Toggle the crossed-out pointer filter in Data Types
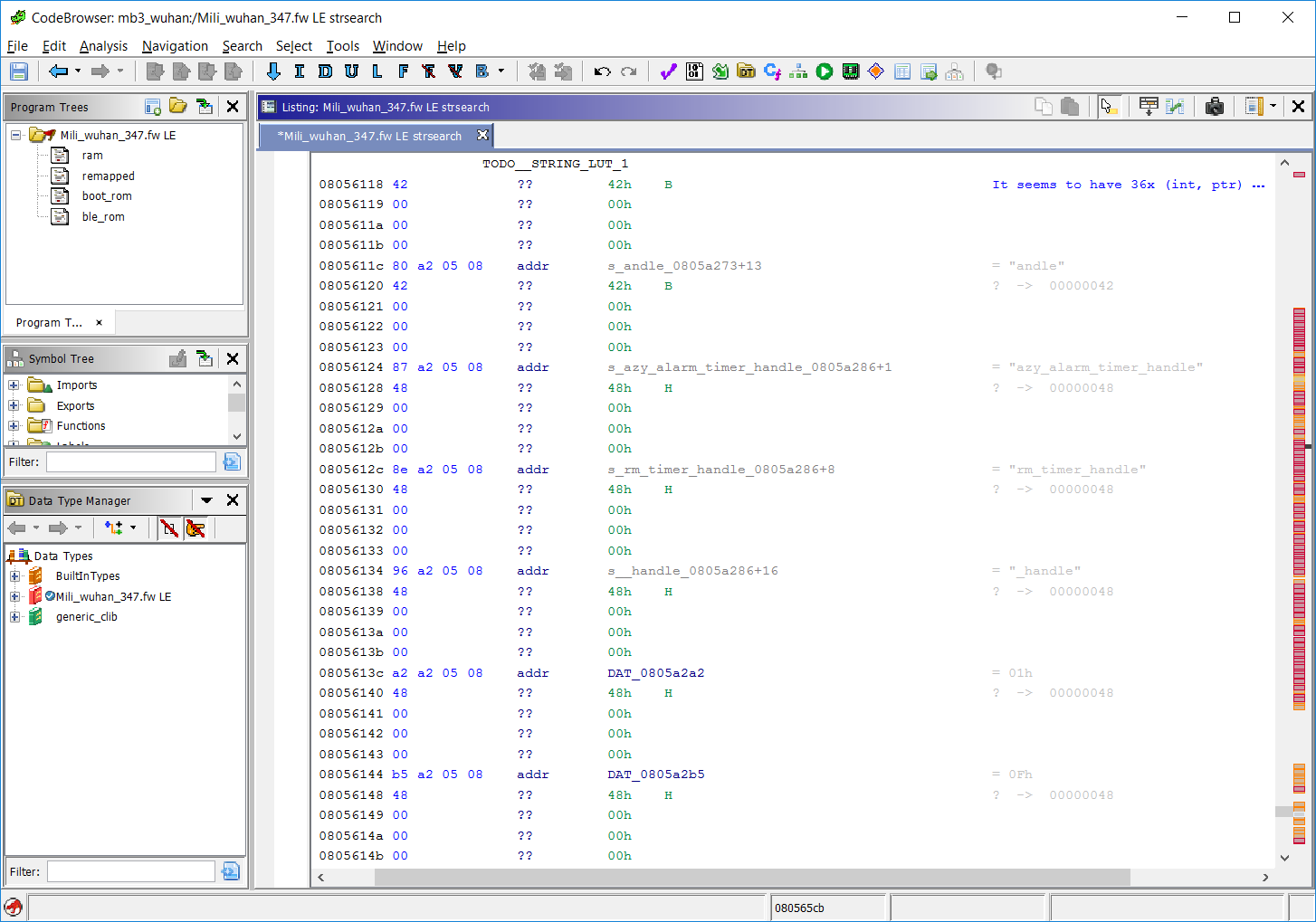 click(x=195, y=528)
